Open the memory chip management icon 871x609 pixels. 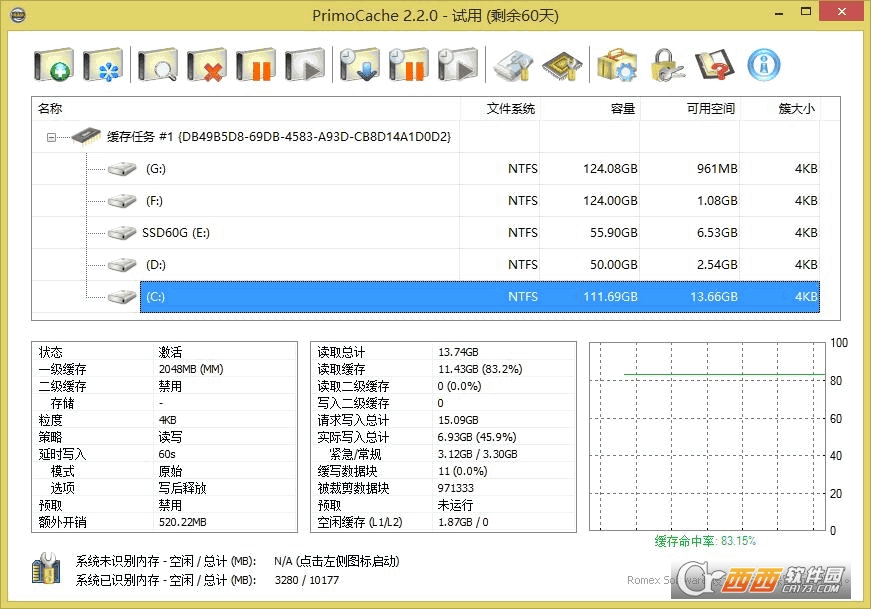tap(562, 65)
